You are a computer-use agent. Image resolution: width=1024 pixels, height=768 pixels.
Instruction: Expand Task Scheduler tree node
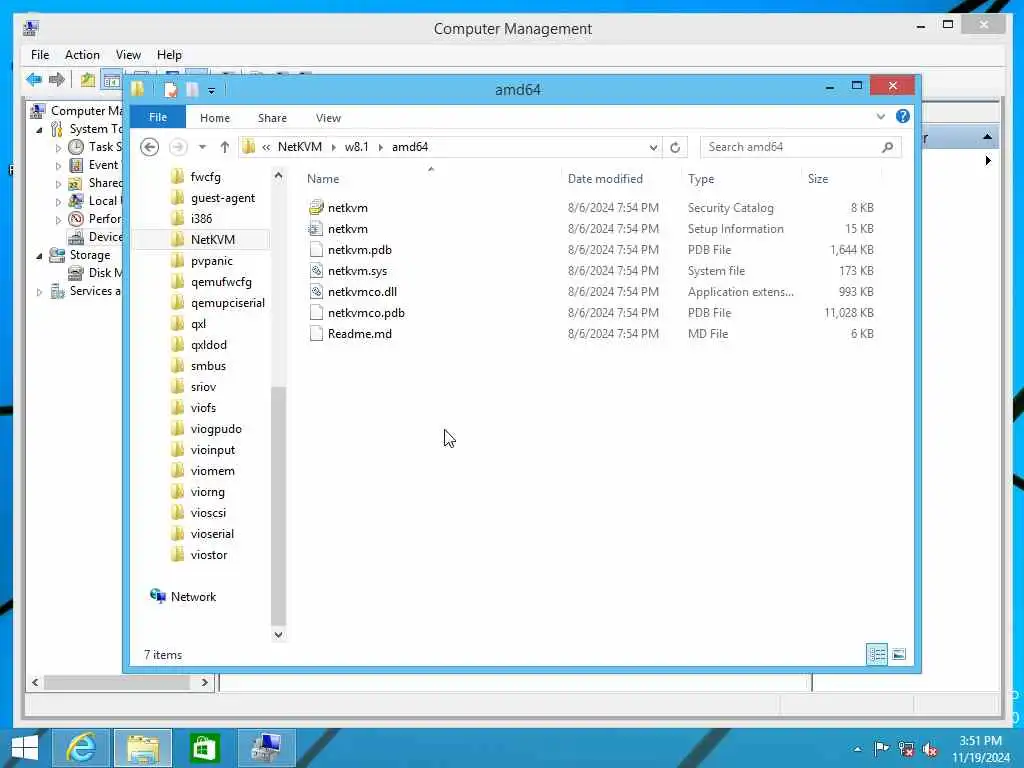[58, 148]
